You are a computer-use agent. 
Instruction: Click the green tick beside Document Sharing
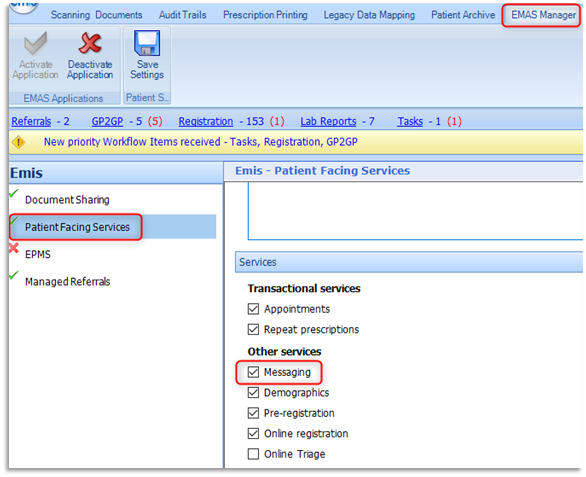click(14, 193)
